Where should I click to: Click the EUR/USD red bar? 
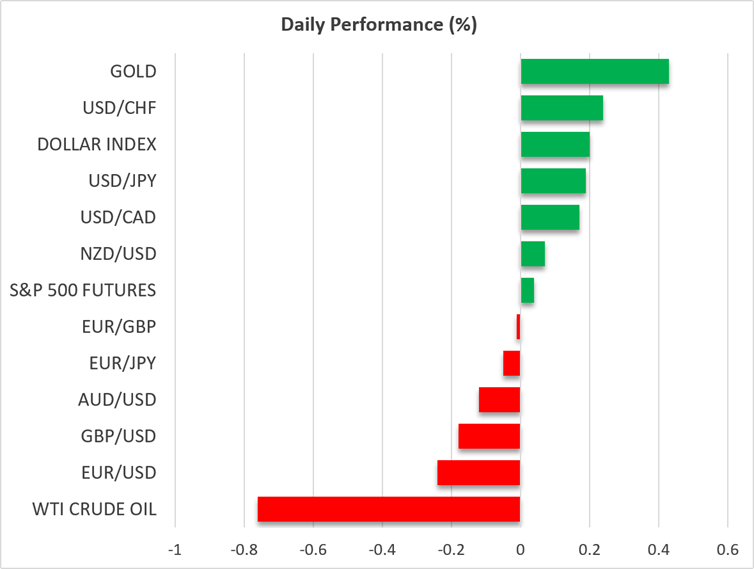[479, 473]
